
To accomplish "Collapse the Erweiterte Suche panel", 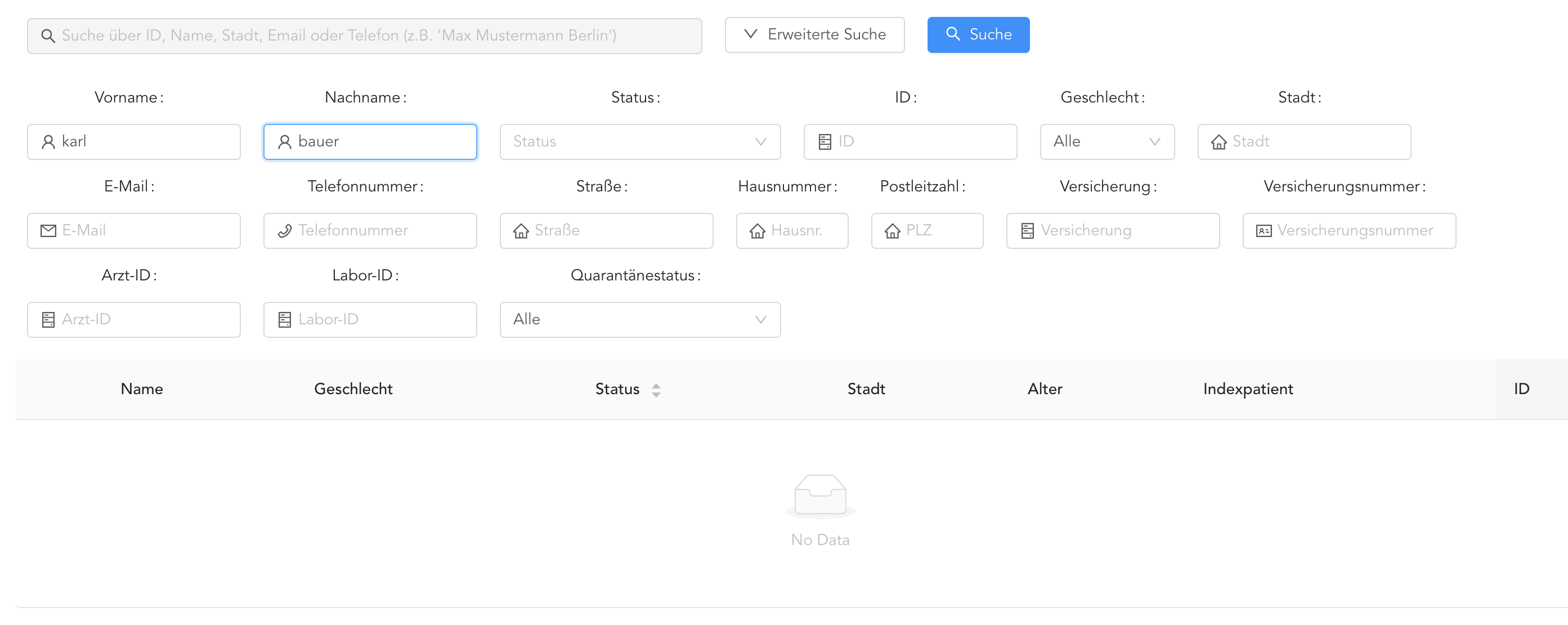I will 814,35.
